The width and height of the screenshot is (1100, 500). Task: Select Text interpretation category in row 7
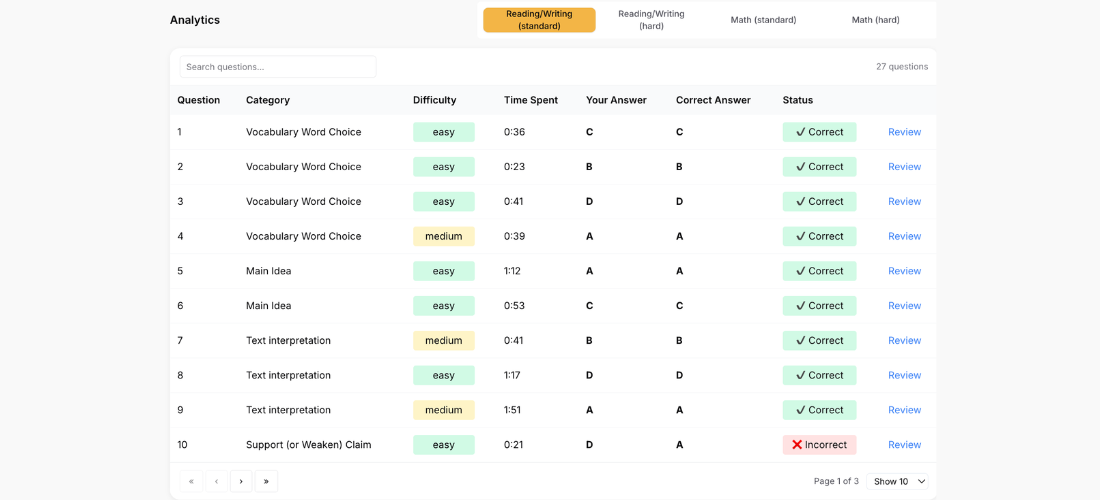coord(288,340)
